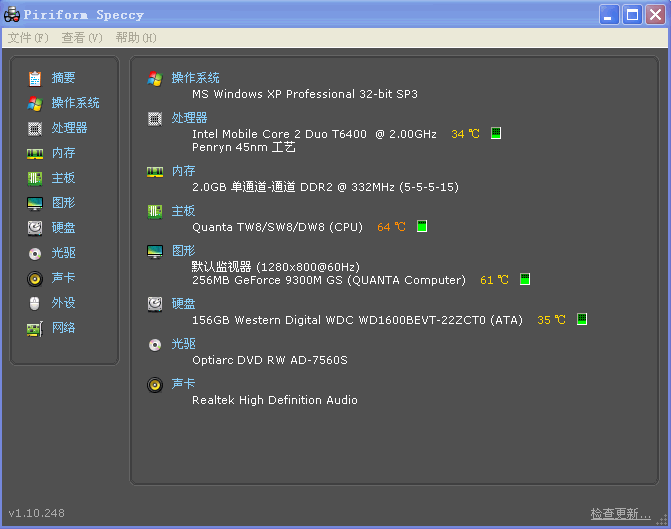
Task: Click the motherboard icon in summary panel
Action: pos(155,211)
